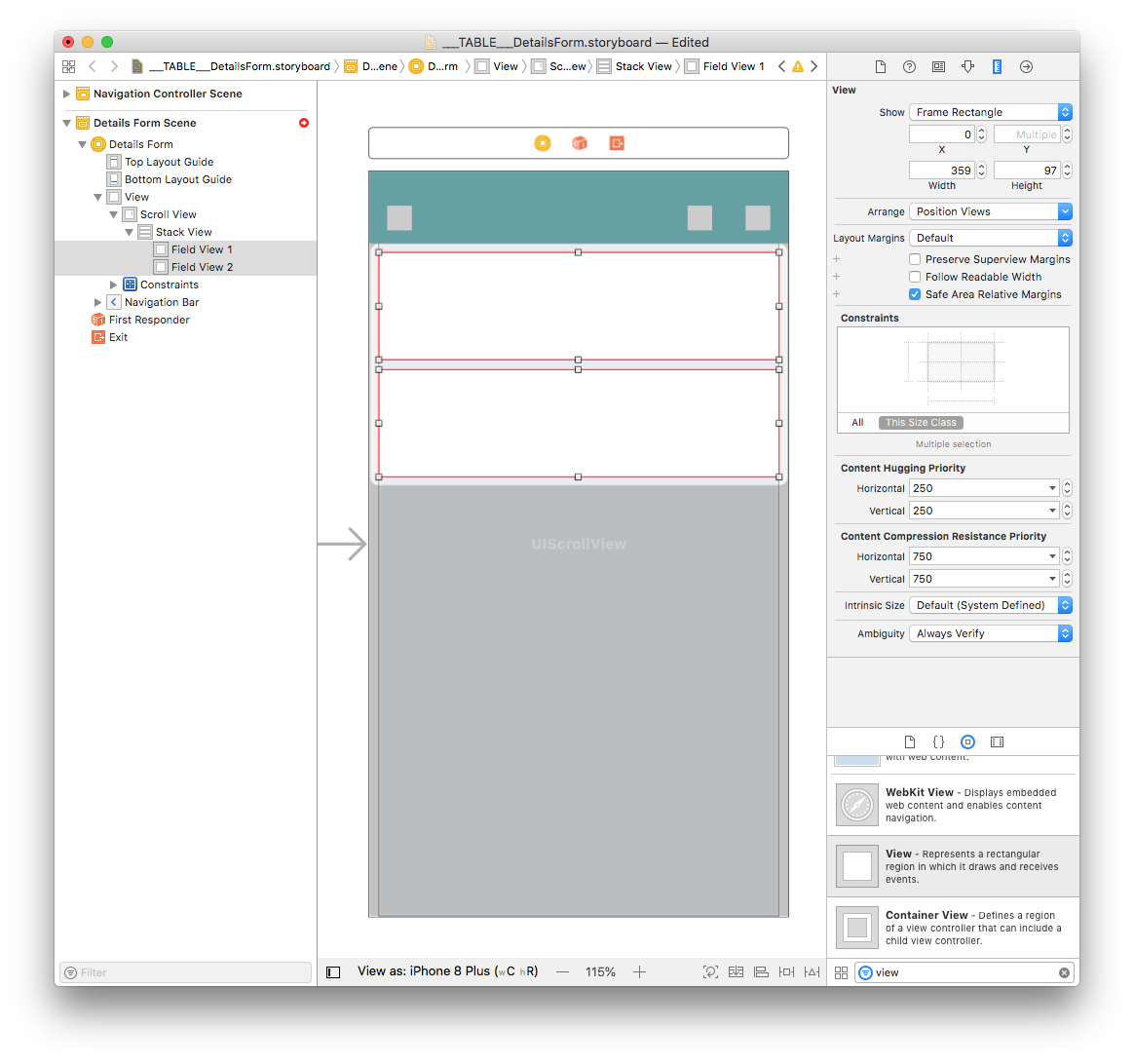Open the Attributes inspector

967,66
